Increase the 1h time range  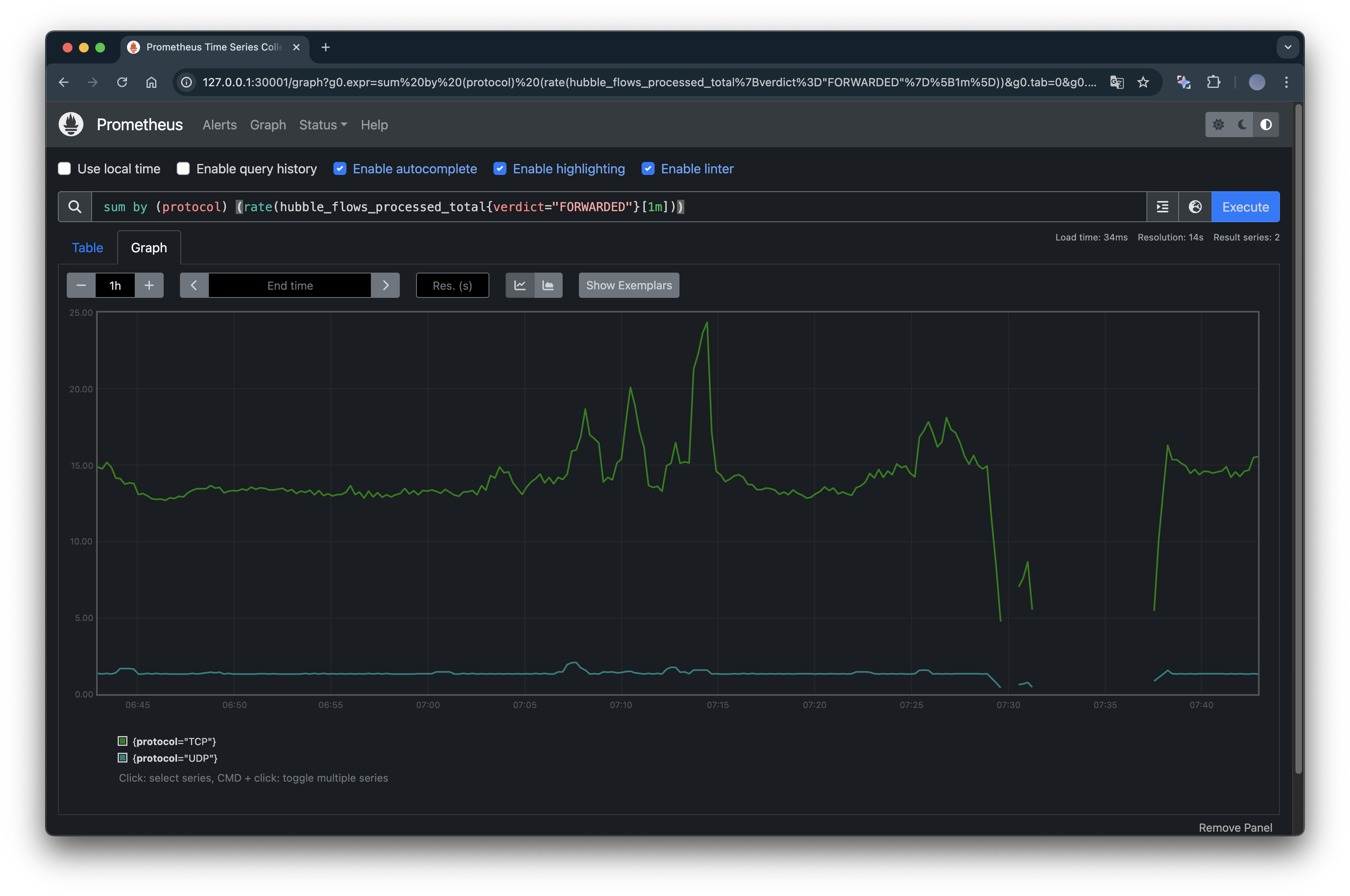pyautogui.click(x=149, y=285)
